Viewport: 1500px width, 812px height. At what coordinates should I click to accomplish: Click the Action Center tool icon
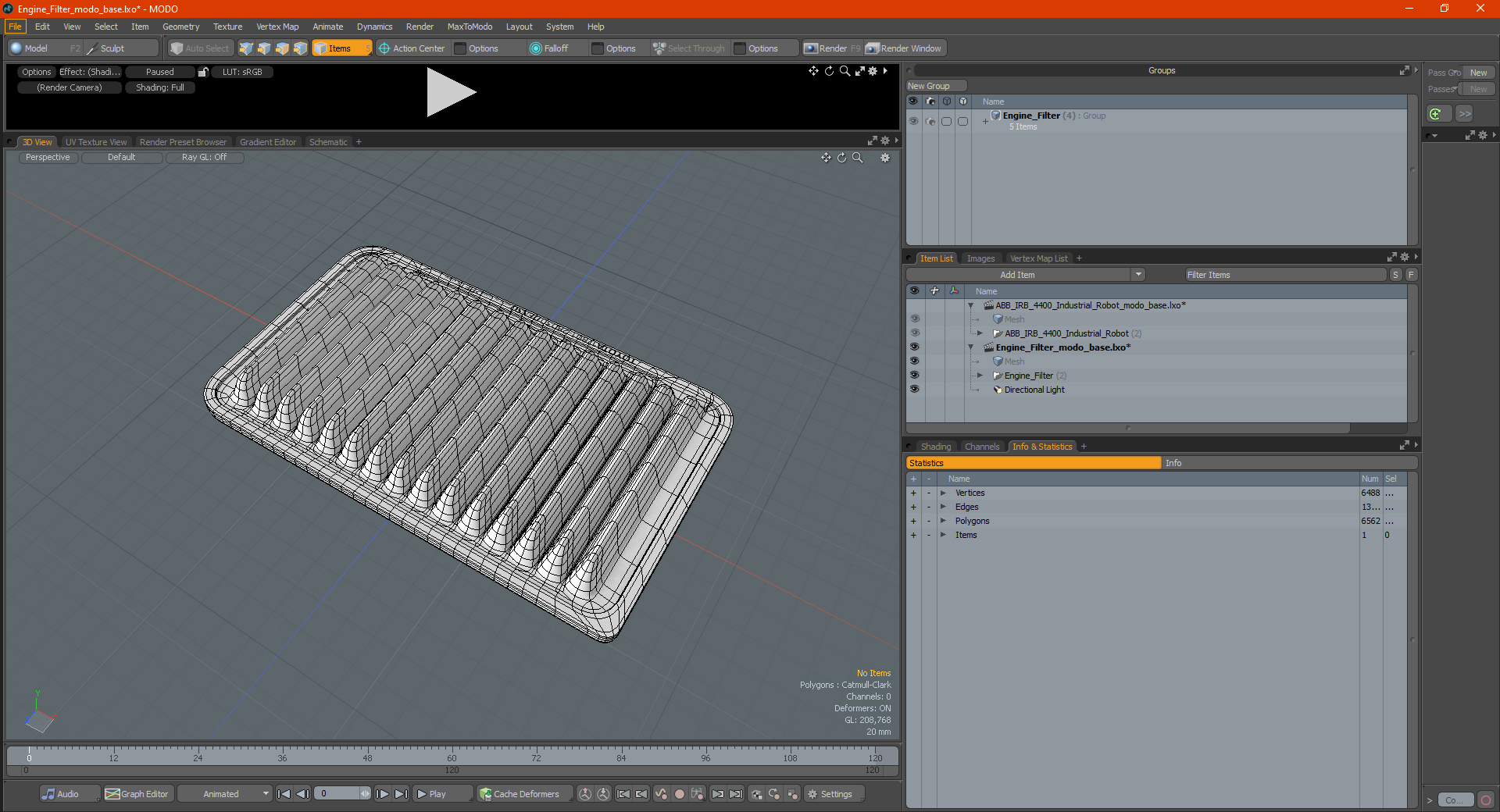tap(384, 48)
